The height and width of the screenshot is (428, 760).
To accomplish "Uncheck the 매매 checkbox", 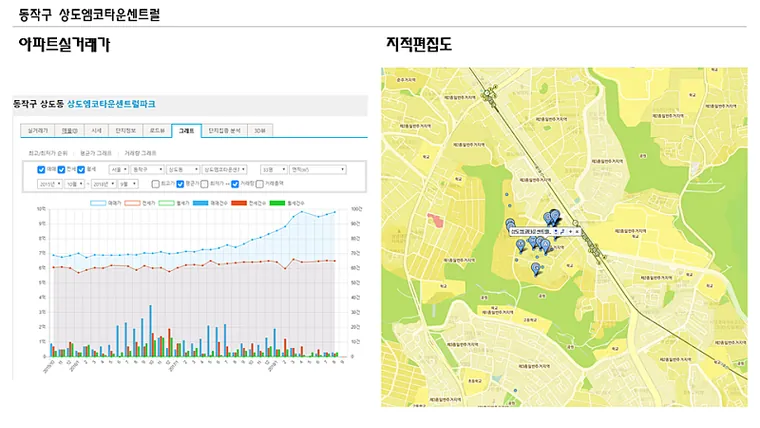I will pyautogui.click(x=41, y=170).
